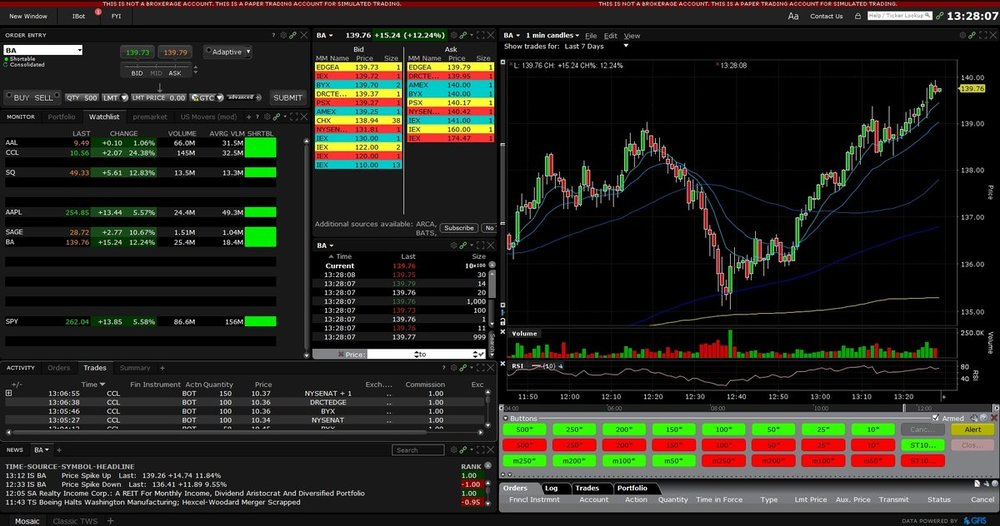Image resolution: width=1000 pixels, height=526 pixels.
Task: Switch to Portfolio tab in Monitor
Action: [x=61, y=117]
